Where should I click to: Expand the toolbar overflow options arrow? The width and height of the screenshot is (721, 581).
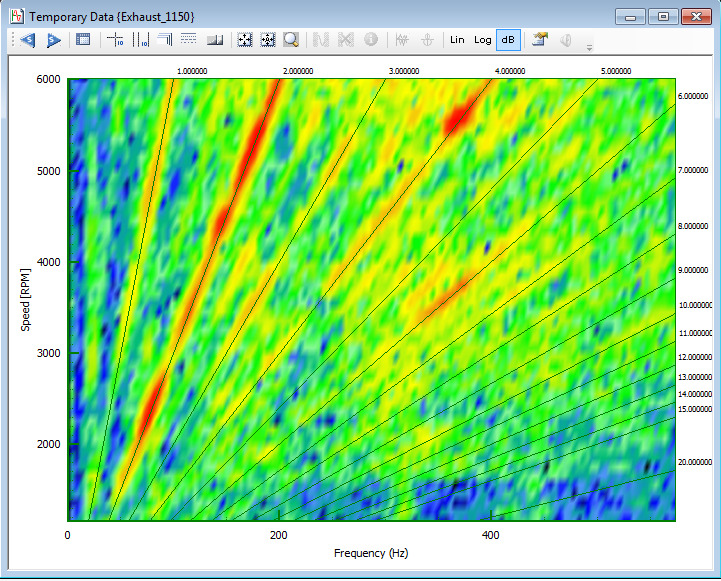[x=589, y=46]
